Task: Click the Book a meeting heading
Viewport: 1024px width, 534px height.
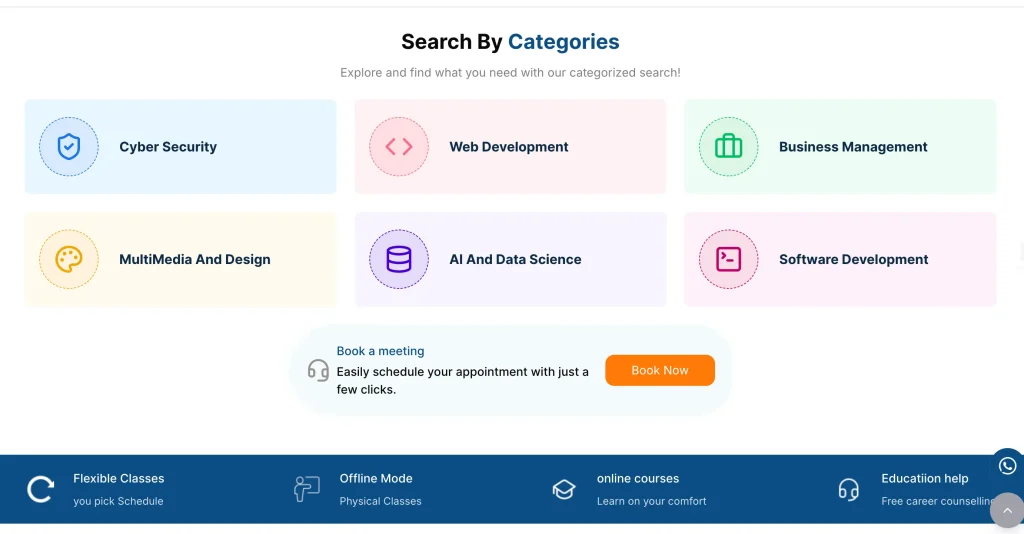Action: click(380, 351)
